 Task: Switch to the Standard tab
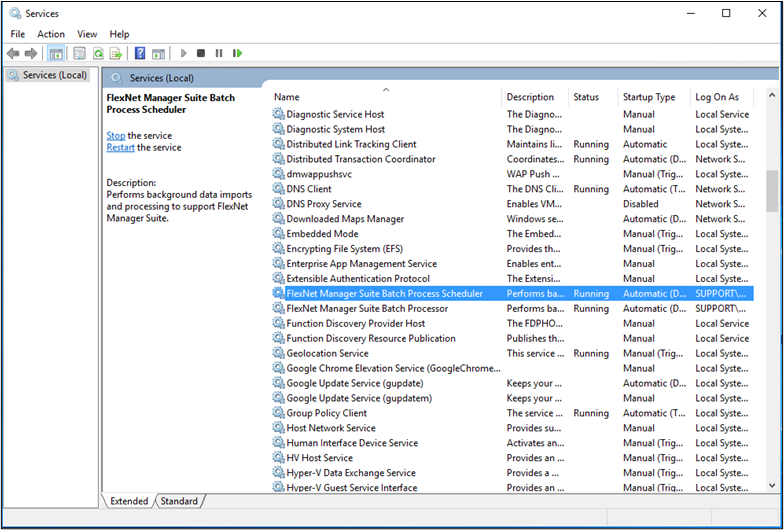pos(179,501)
